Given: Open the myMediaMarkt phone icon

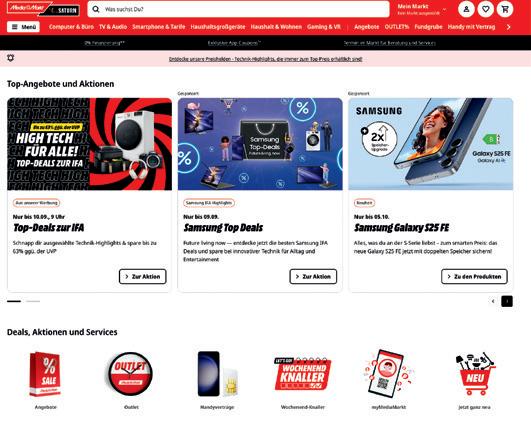Looking at the screenshot, I should (x=388, y=374).
